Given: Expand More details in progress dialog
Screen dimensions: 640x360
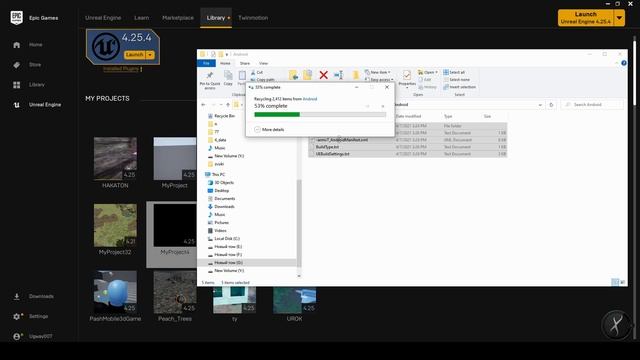Looking at the screenshot, I should [269, 129].
